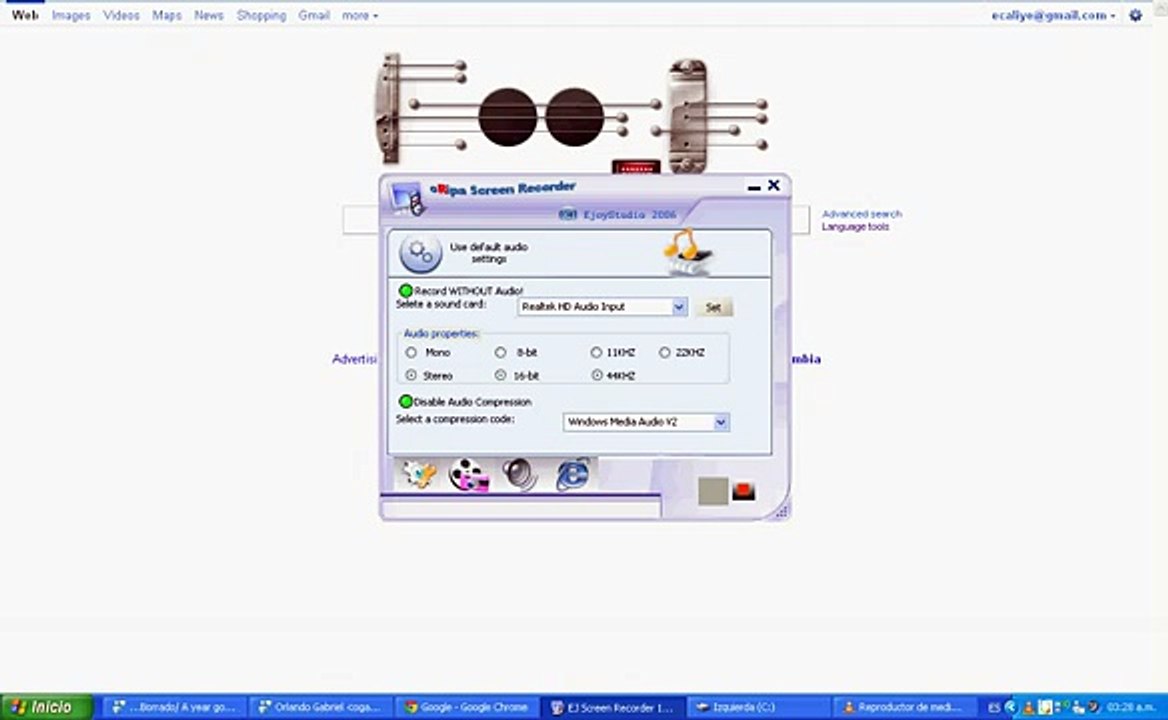The image size is (1168, 720).
Task: Open Google Maps tab
Action: click(x=167, y=15)
